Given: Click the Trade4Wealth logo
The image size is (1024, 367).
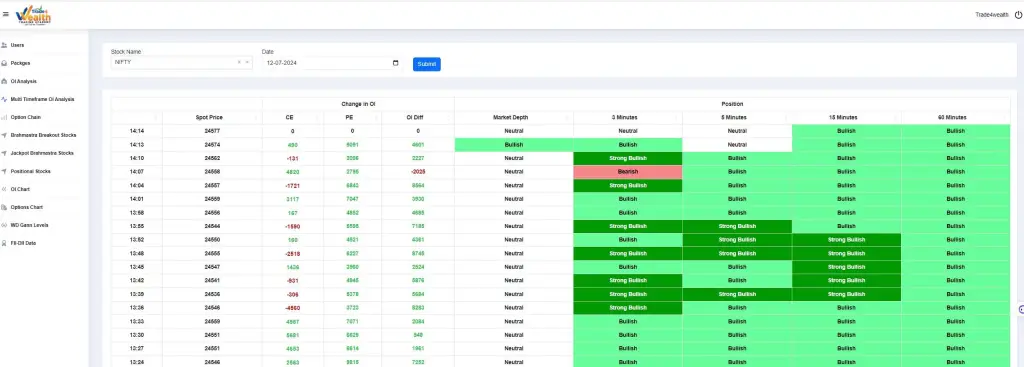Looking at the screenshot, I should (x=32, y=14).
